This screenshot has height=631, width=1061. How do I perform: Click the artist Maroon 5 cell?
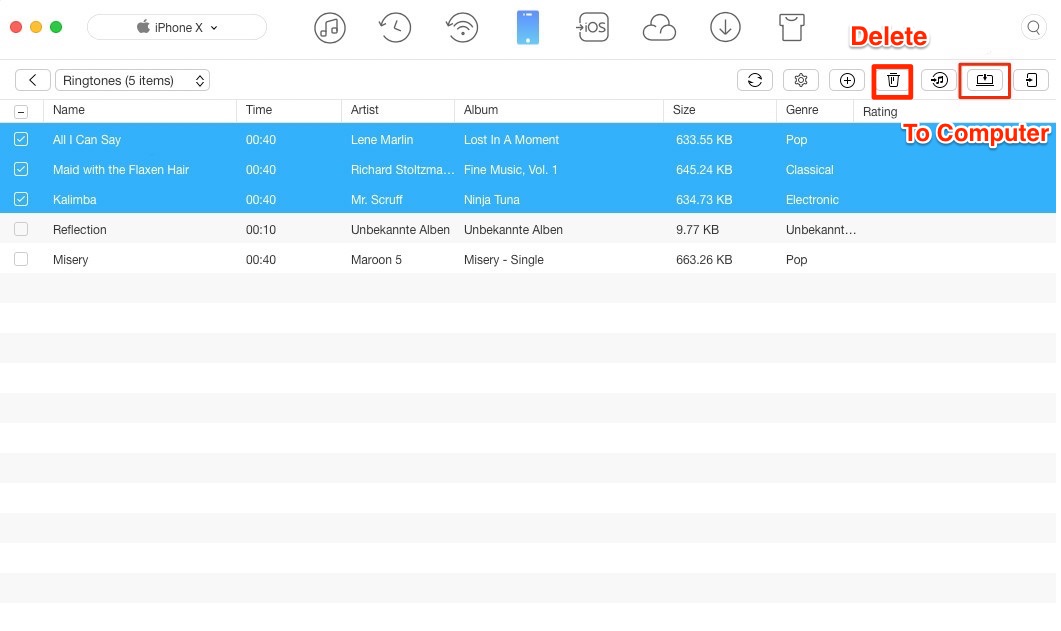[376, 260]
